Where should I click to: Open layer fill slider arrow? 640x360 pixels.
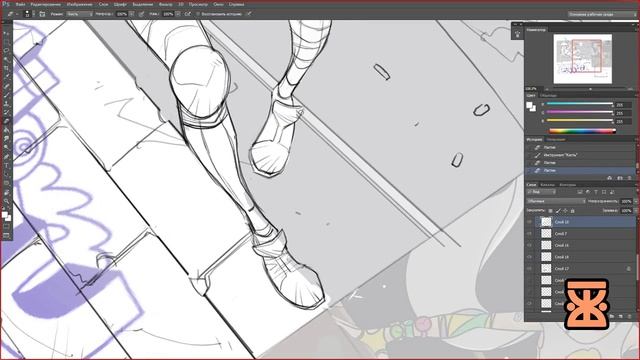coord(636,211)
